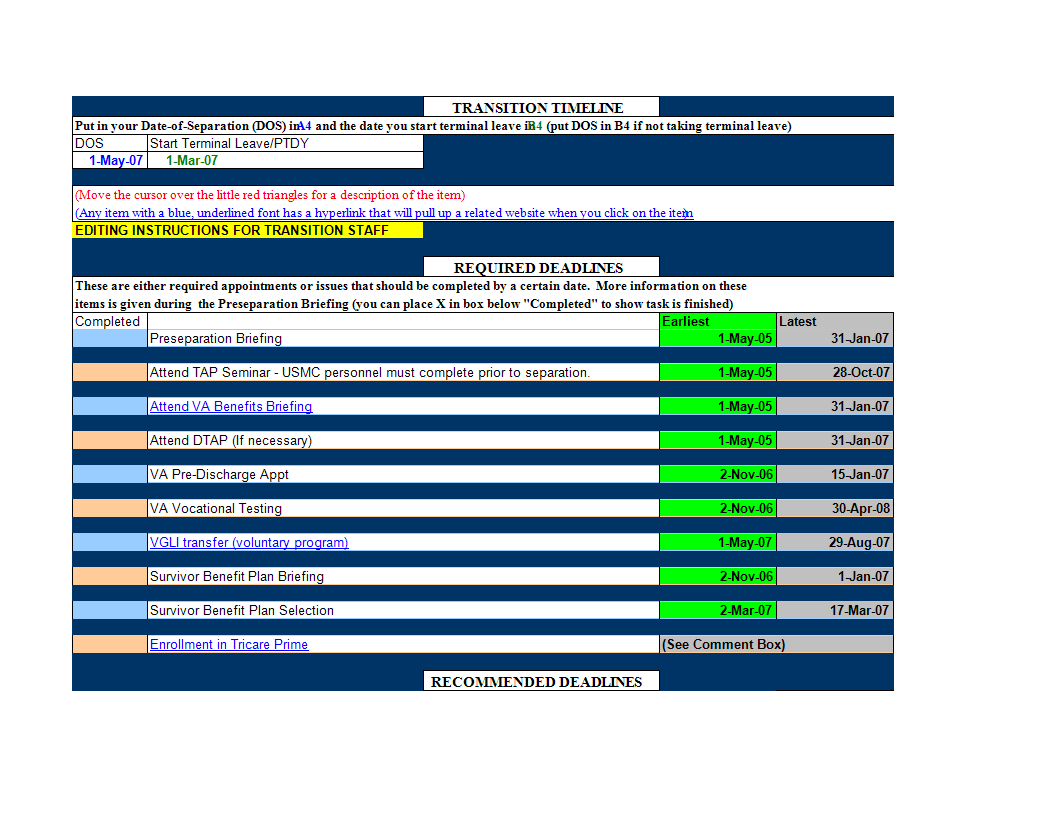Screen dimensions: 1057x817
Task: Select the Transition Timeline title cell
Action: coord(540,107)
